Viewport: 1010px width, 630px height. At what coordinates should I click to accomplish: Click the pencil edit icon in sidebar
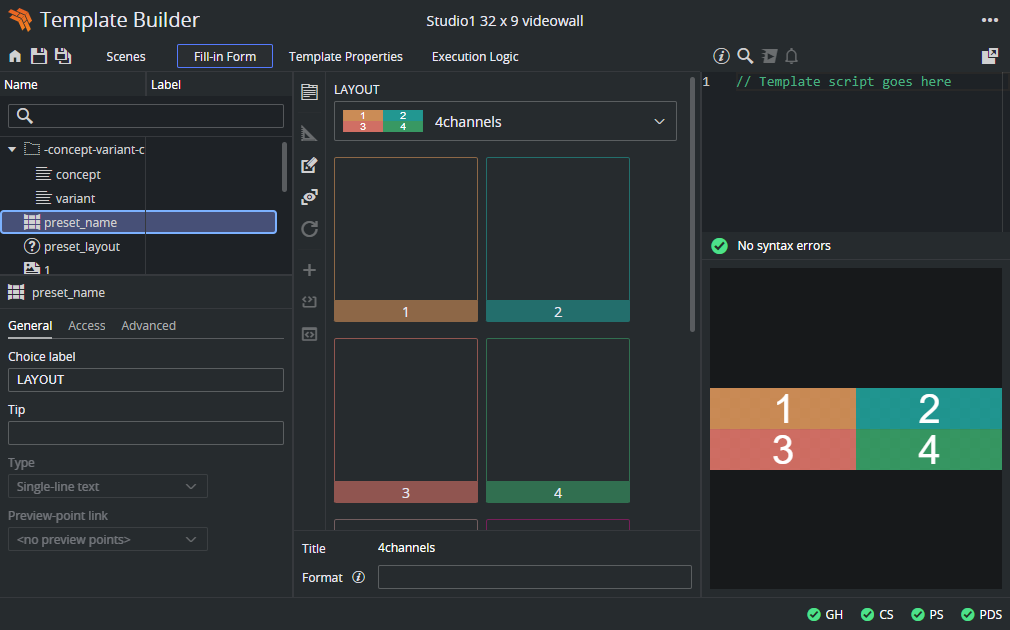click(x=309, y=165)
